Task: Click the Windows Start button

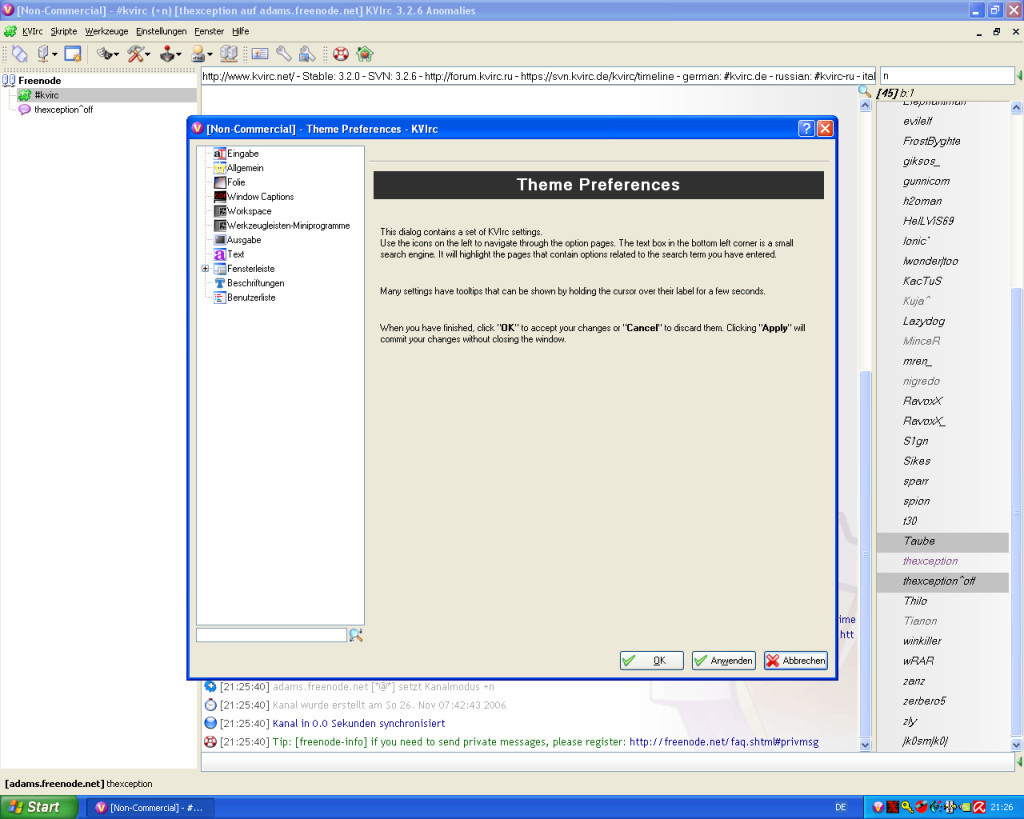Action: (39, 807)
